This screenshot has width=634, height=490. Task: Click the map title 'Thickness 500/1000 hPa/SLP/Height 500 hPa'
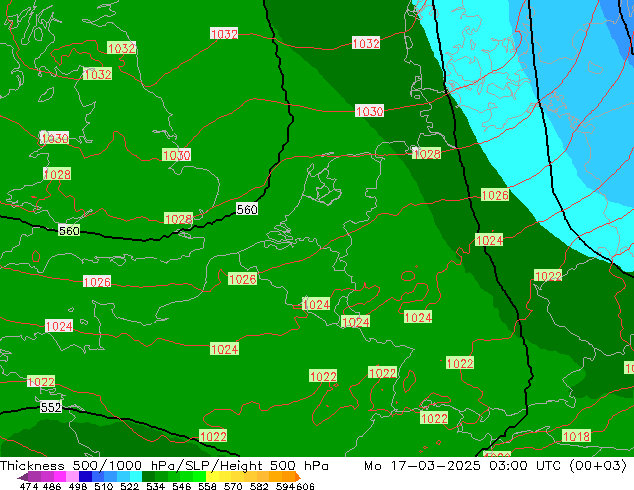pos(164,465)
